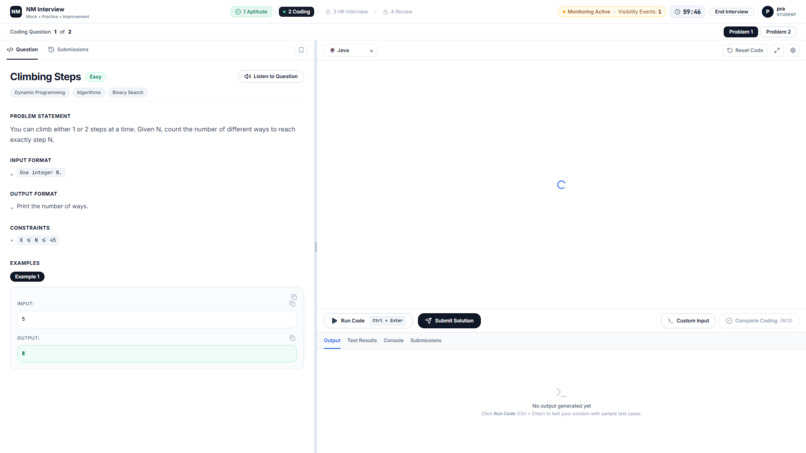Click the 4 Review stage
The height and width of the screenshot is (453, 806).
click(x=398, y=11)
